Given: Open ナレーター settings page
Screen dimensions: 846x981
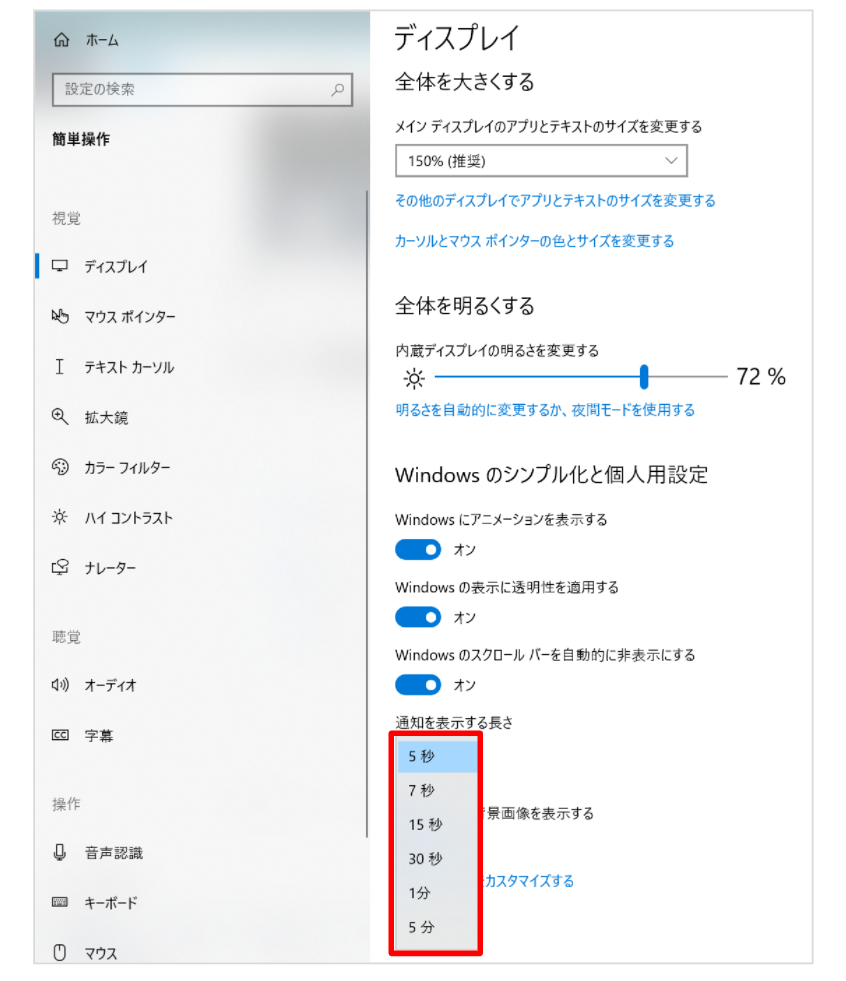Looking at the screenshot, I should [110, 568].
